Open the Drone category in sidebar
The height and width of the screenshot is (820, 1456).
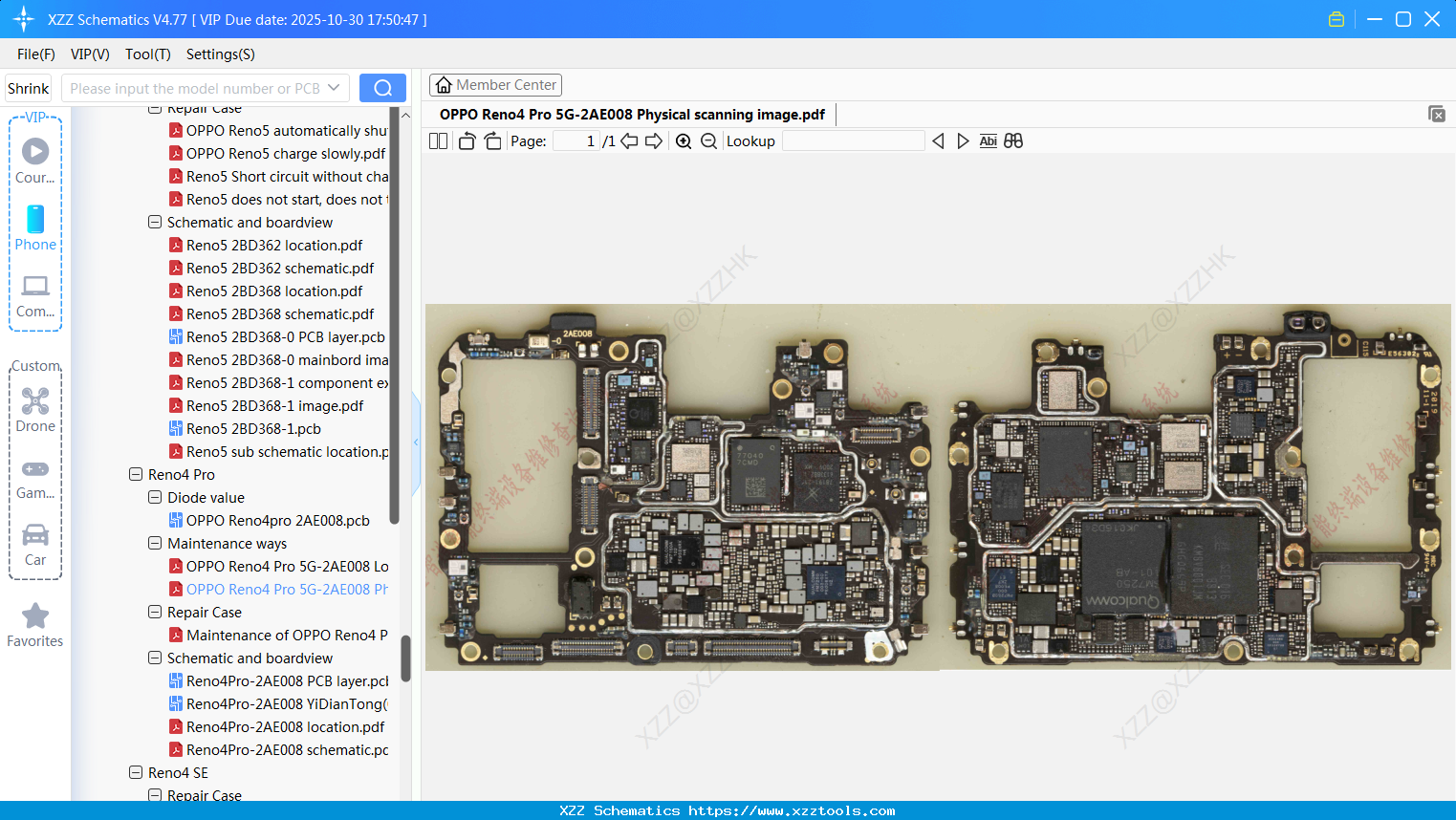35,410
